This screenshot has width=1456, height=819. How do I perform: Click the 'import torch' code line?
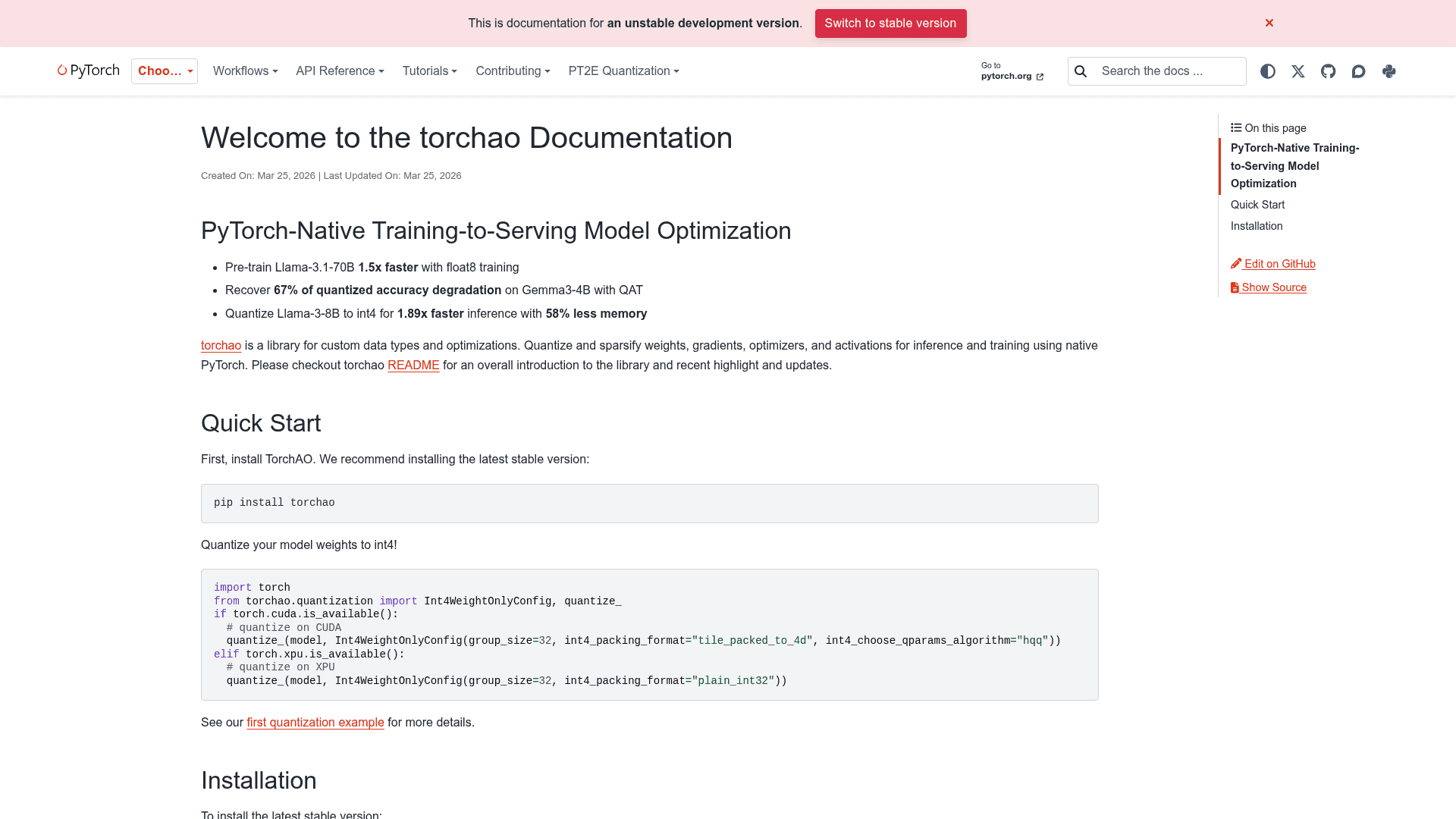click(252, 588)
